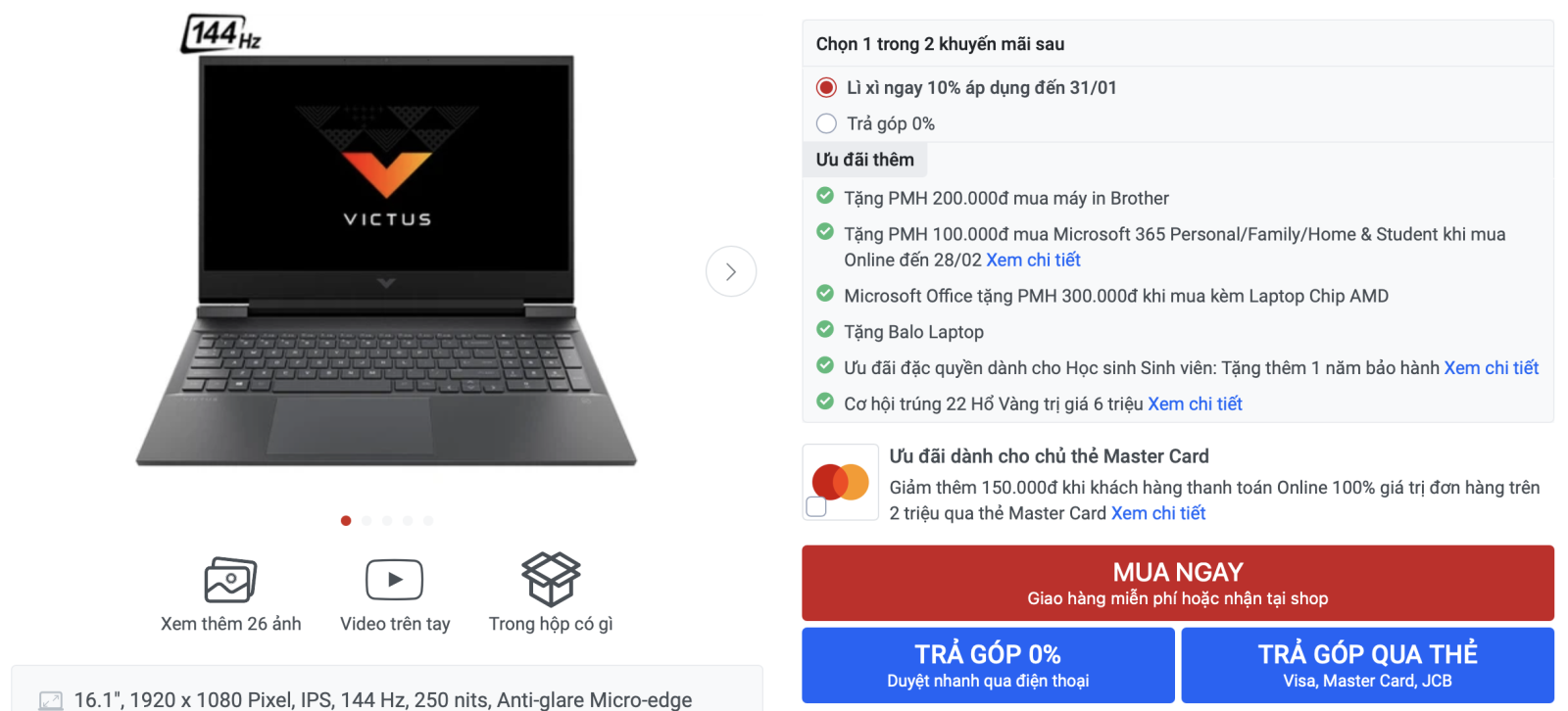Image resolution: width=1568 pixels, height=711 pixels.
Task: Click the Master Card logo
Action: [x=841, y=482]
